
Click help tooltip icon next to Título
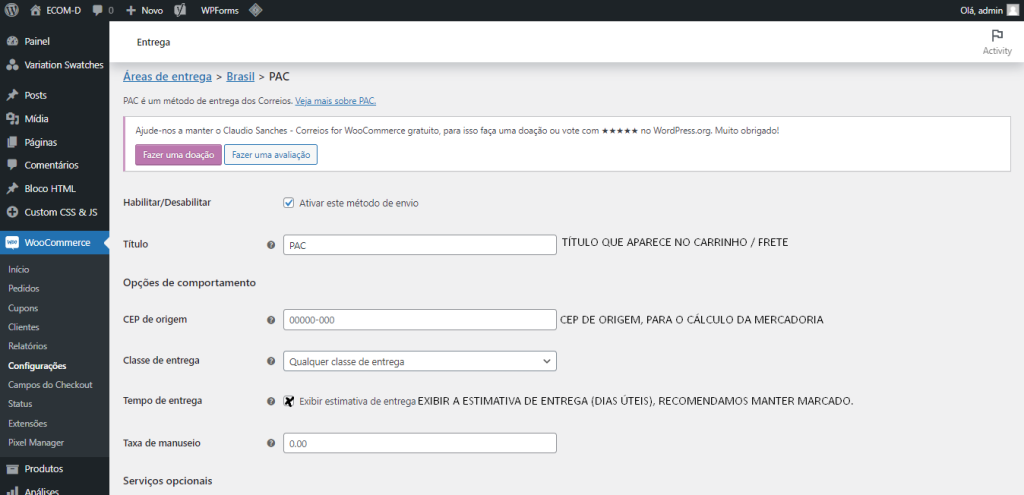pos(271,245)
